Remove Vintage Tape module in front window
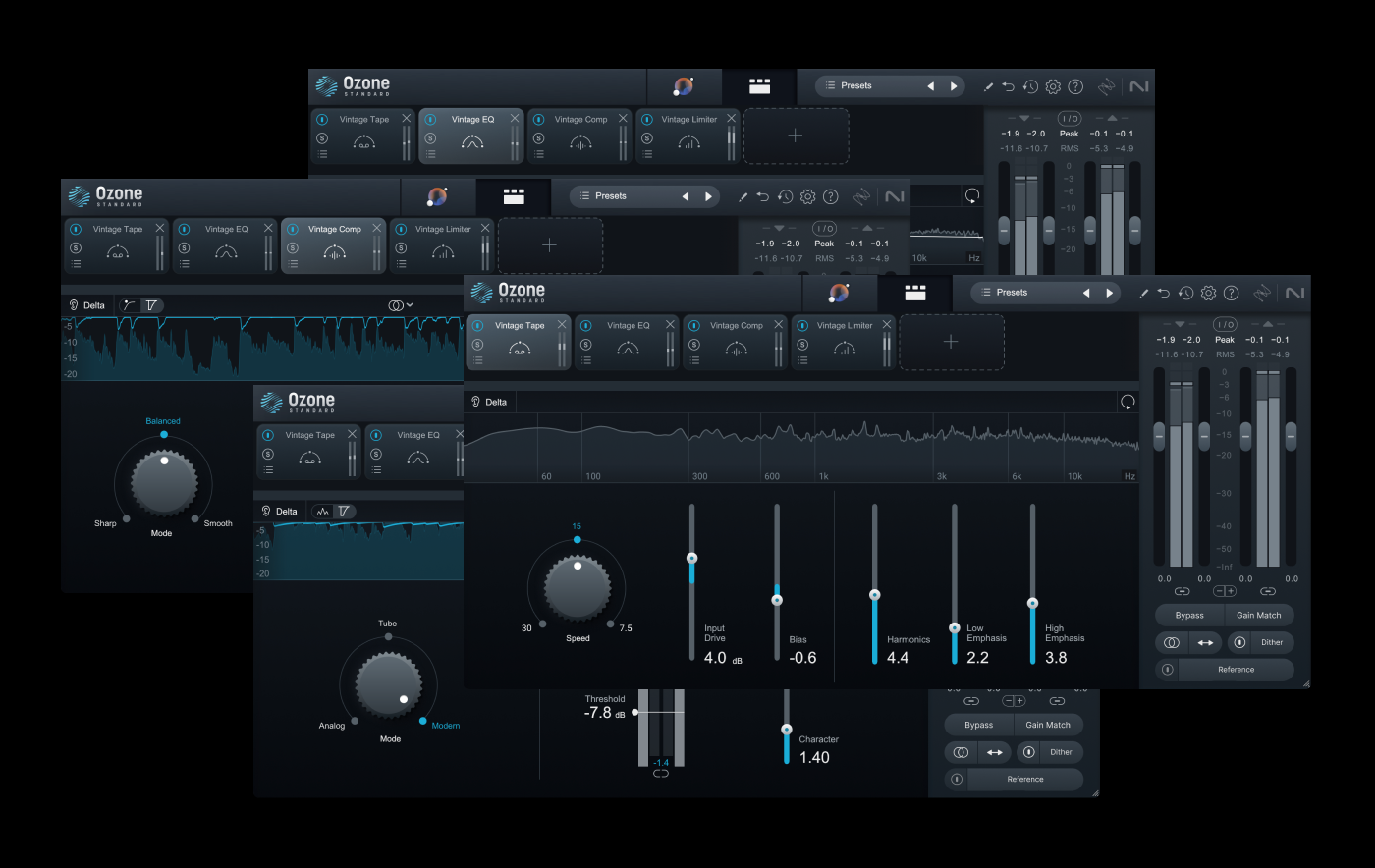Image resolution: width=1375 pixels, height=868 pixels. click(x=562, y=324)
